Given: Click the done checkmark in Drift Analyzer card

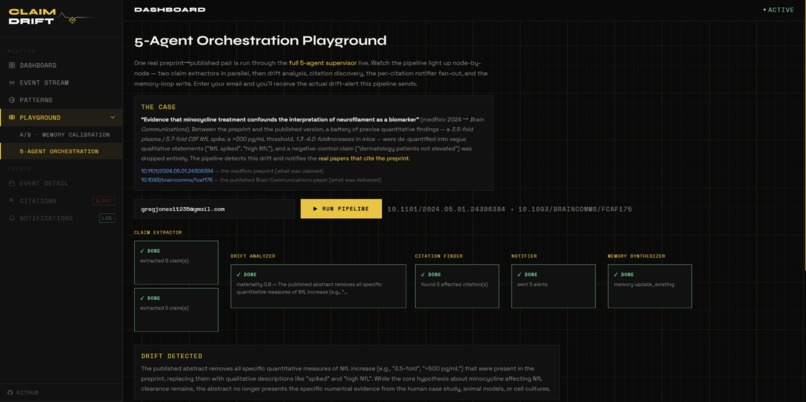Looking at the screenshot, I should 238,275.
